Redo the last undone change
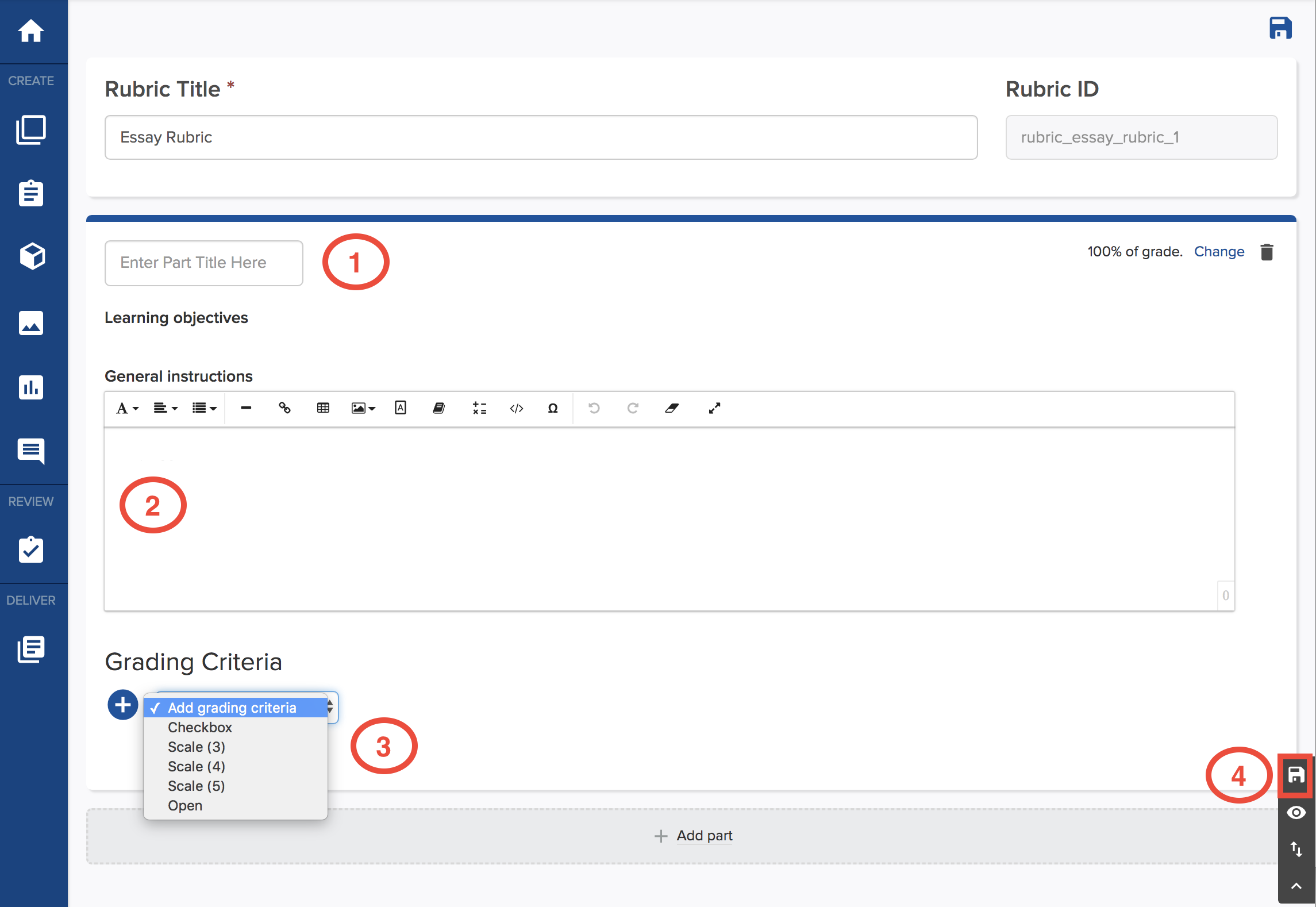The width and height of the screenshot is (1316, 907). pyautogui.click(x=632, y=408)
